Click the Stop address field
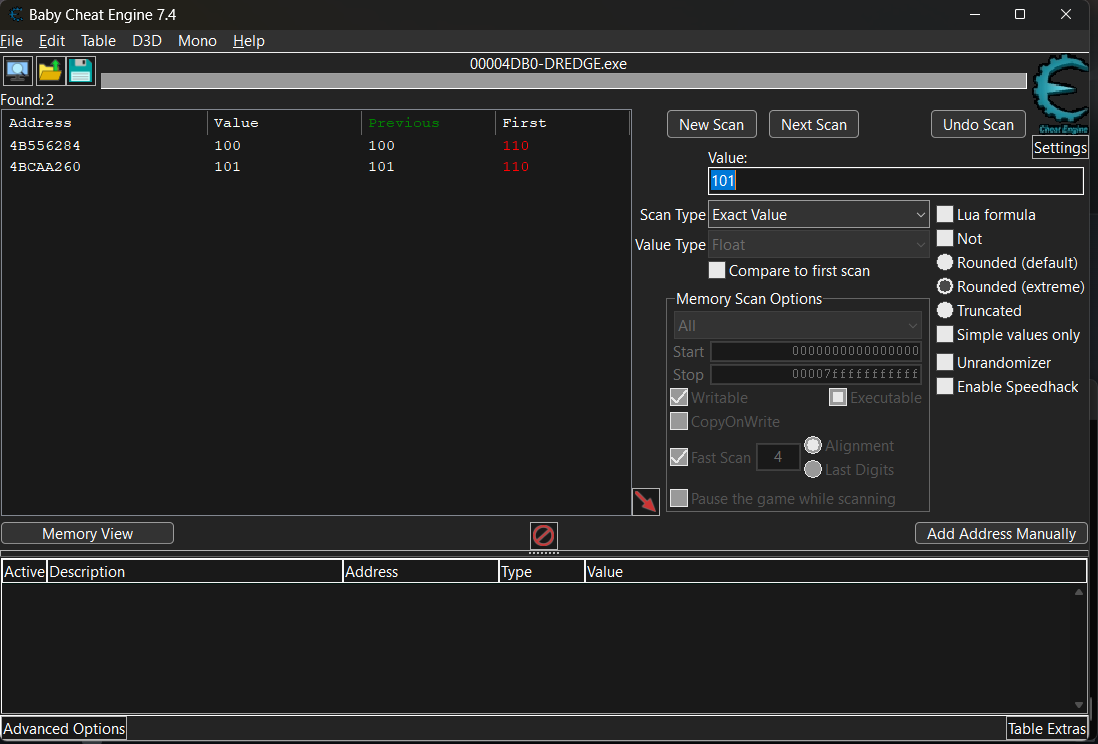The width and height of the screenshot is (1098, 744). [x=816, y=374]
